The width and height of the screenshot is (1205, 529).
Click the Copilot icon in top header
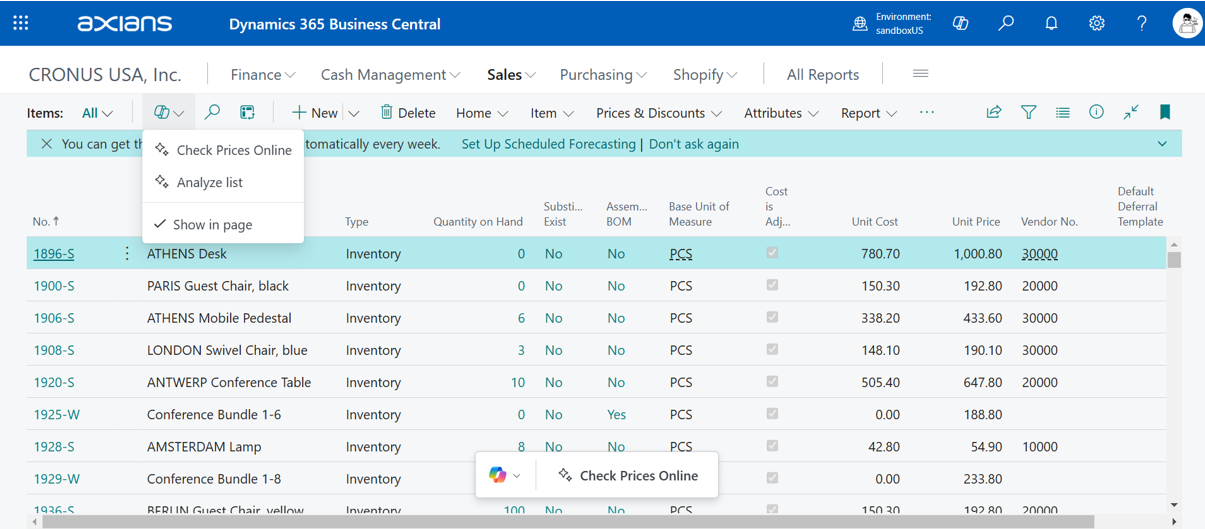coord(961,23)
